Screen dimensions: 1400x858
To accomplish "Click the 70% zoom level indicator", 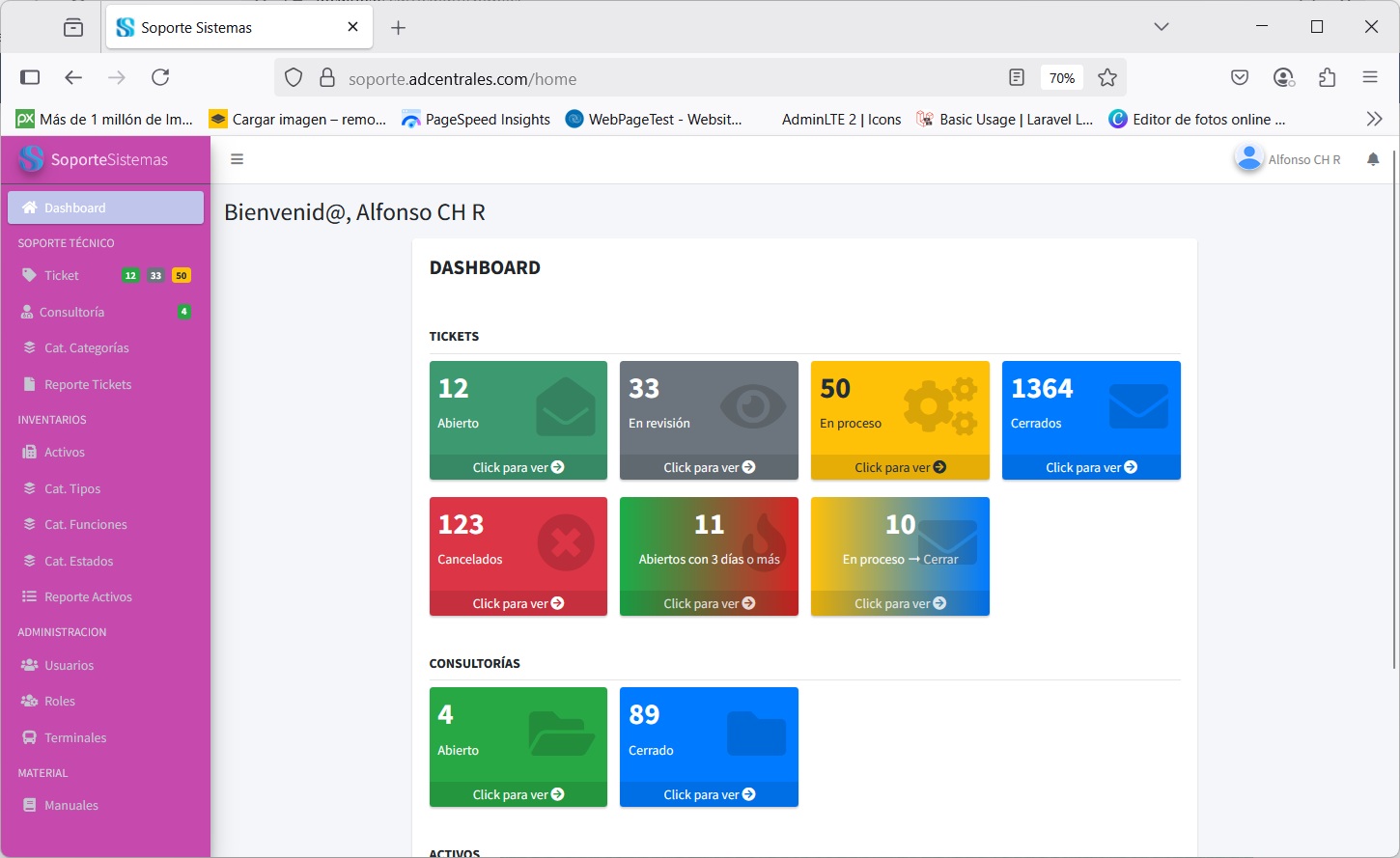I will 1061,78.
